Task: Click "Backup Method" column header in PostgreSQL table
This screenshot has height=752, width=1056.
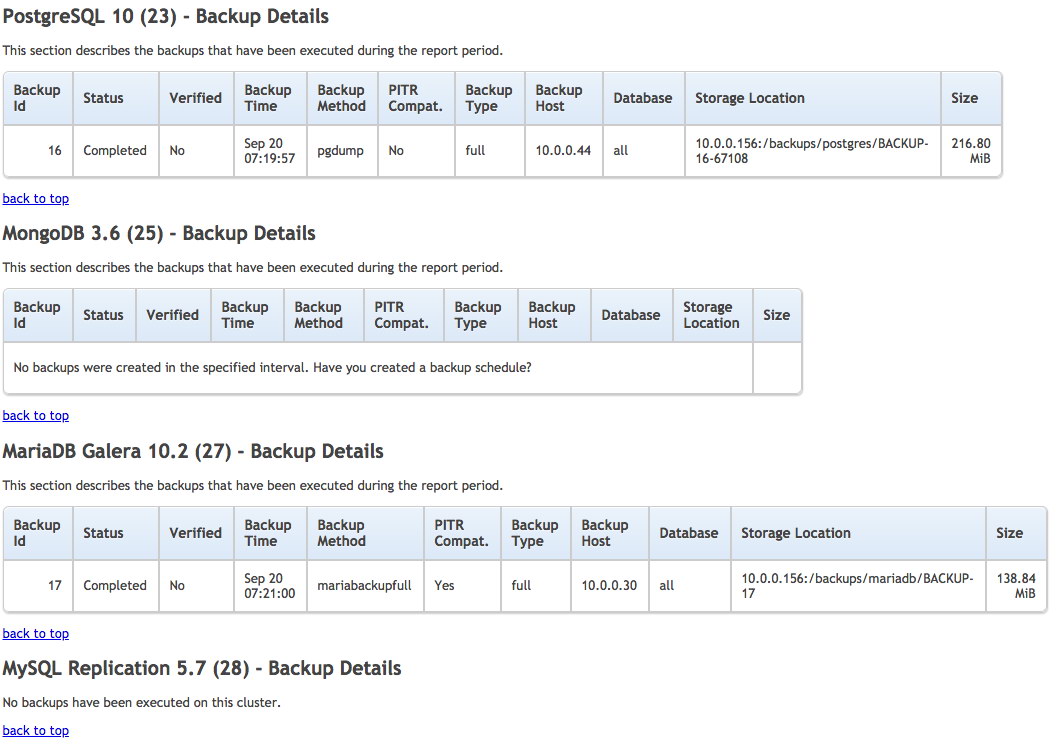Action: 341,98
